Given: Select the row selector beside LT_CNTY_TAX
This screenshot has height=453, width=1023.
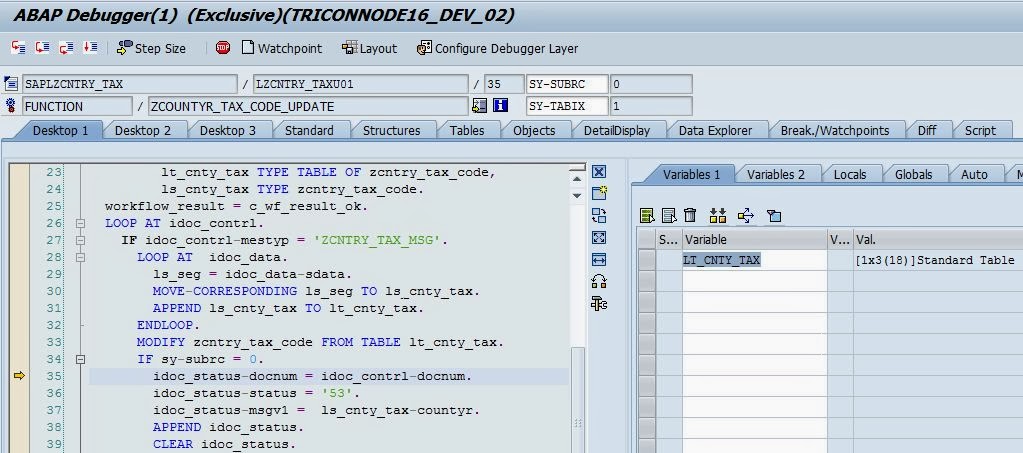Looking at the screenshot, I should [x=647, y=260].
